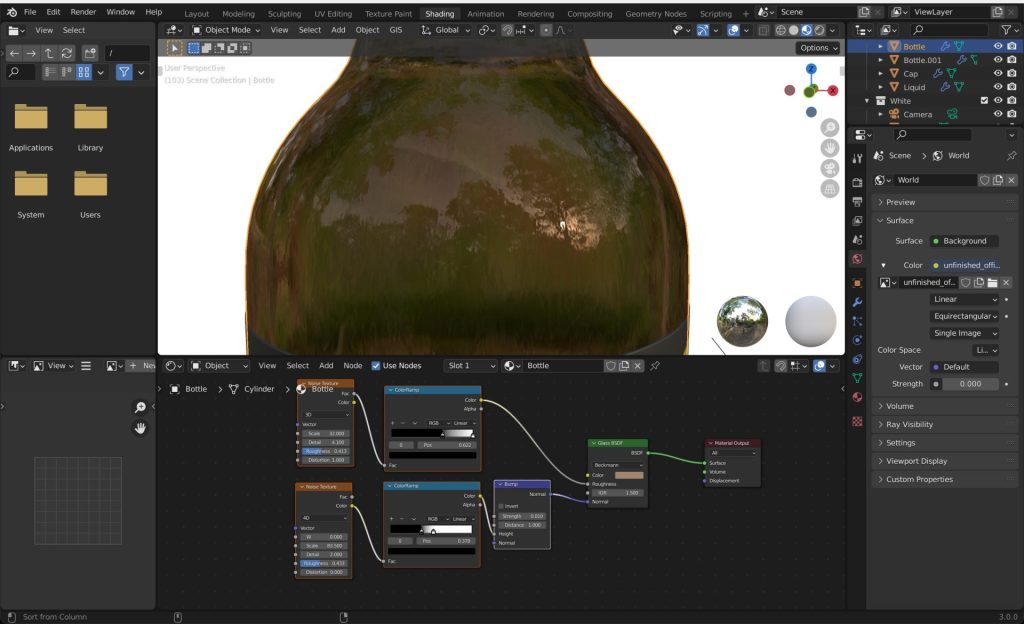Screen dimensions: 1024x624
Task: Click the camera view icon in viewport
Action: point(830,168)
